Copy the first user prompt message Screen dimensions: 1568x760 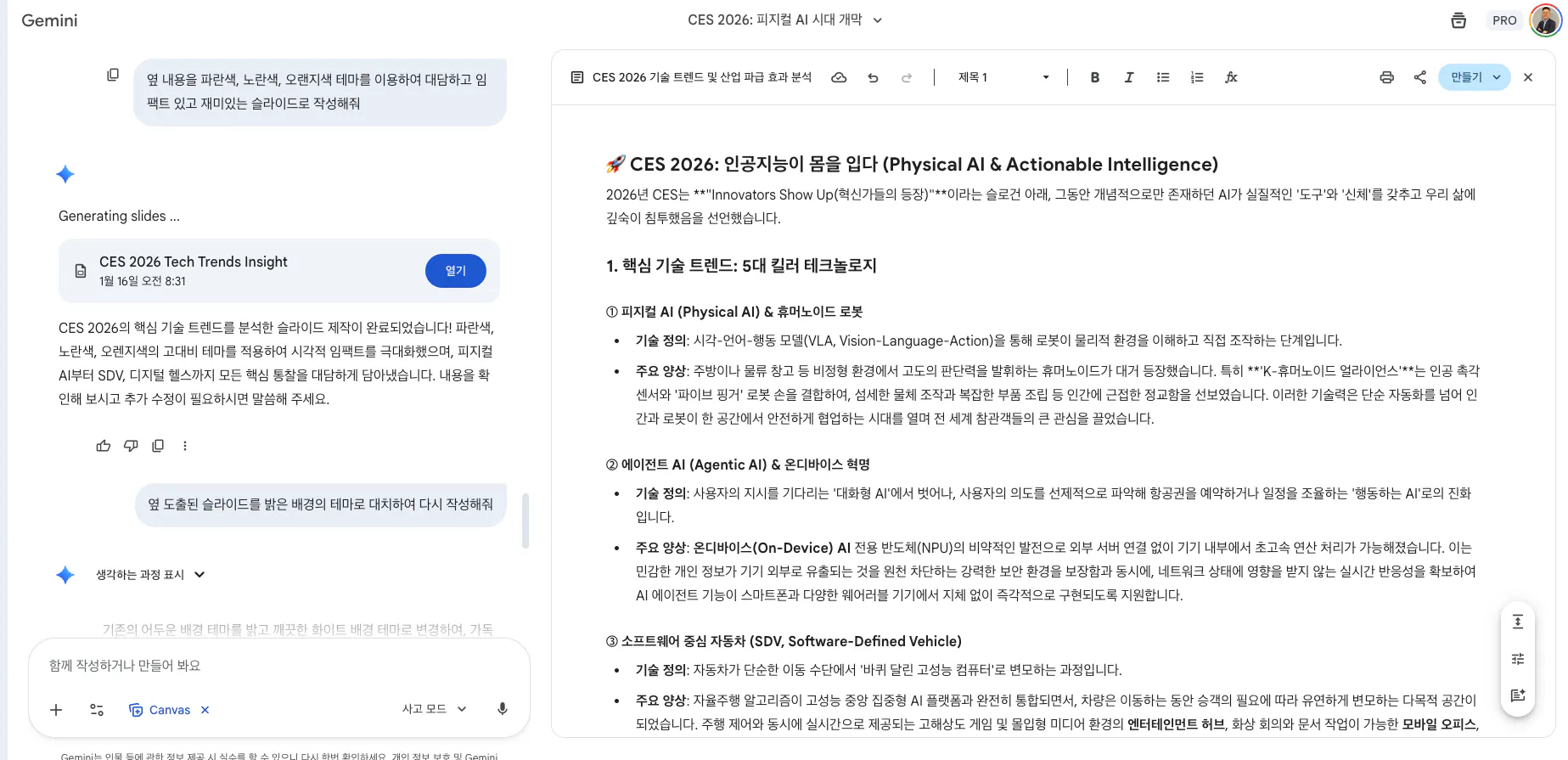tap(113, 75)
